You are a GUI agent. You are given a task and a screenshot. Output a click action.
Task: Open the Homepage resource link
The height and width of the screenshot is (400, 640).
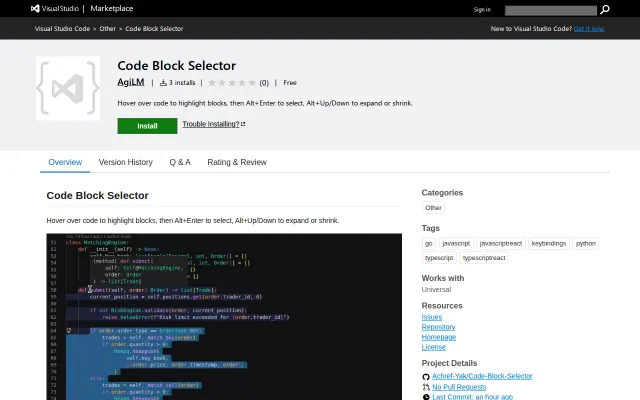(x=439, y=337)
